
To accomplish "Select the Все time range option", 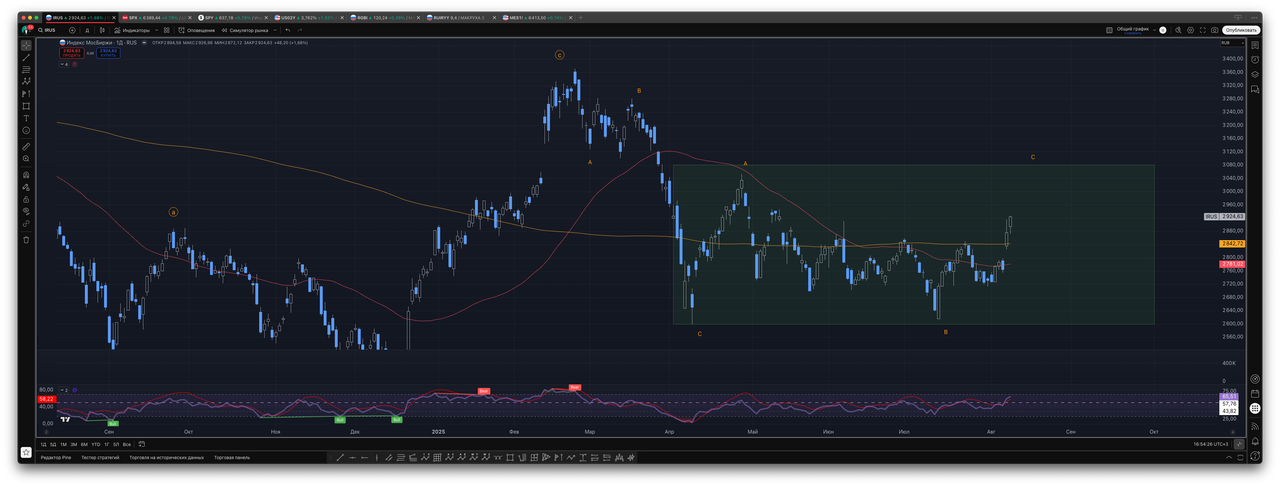I will [126, 444].
